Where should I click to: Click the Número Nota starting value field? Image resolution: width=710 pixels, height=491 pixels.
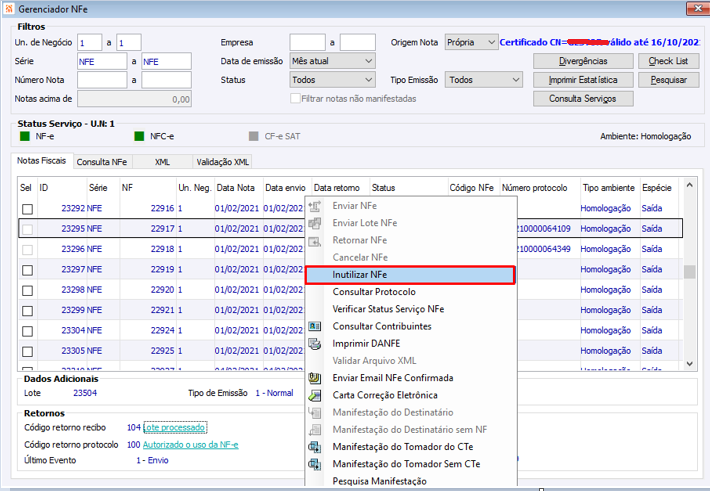[102, 80]
